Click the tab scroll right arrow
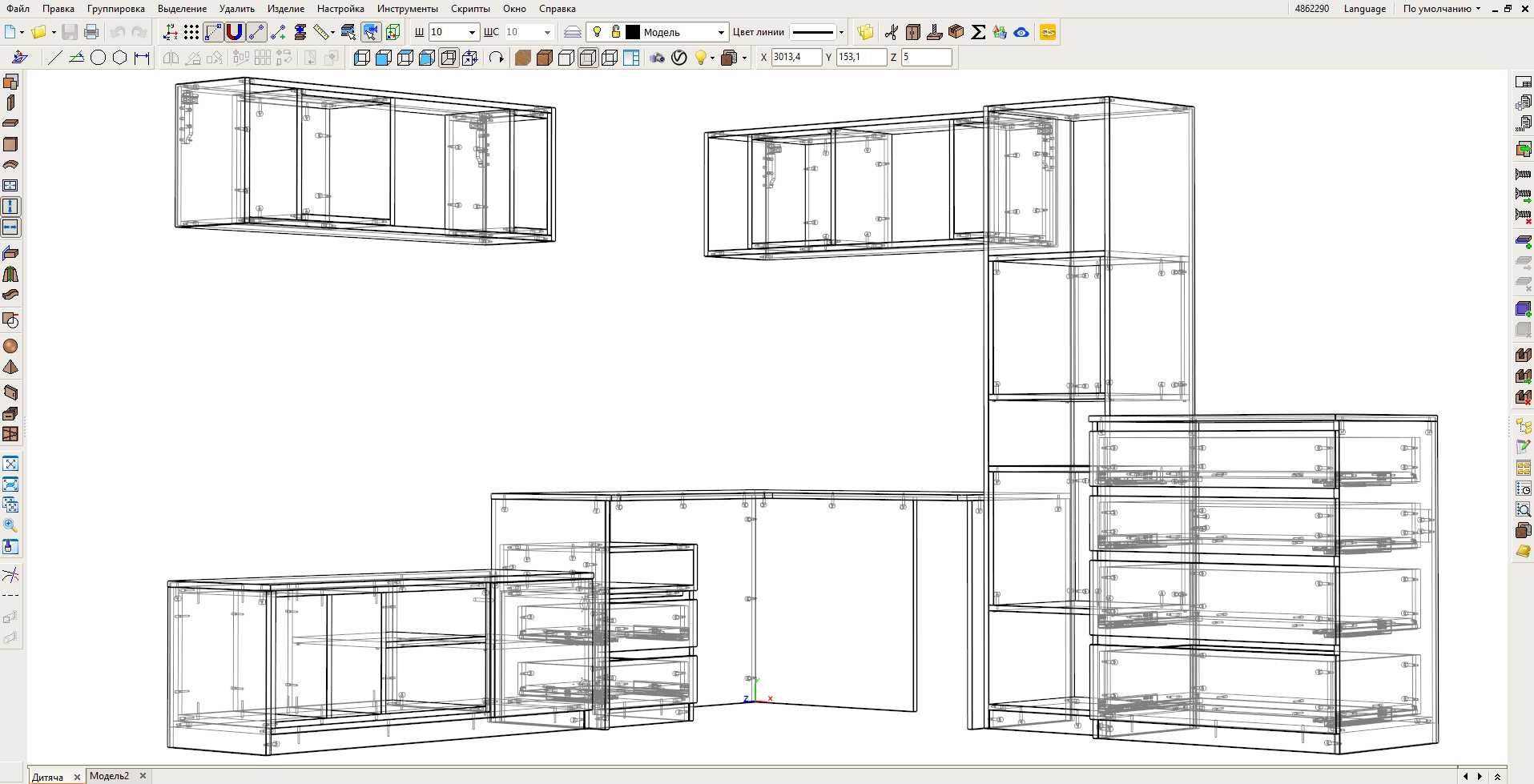Screen dimensions: 1534x784 tap(1480, 776)
